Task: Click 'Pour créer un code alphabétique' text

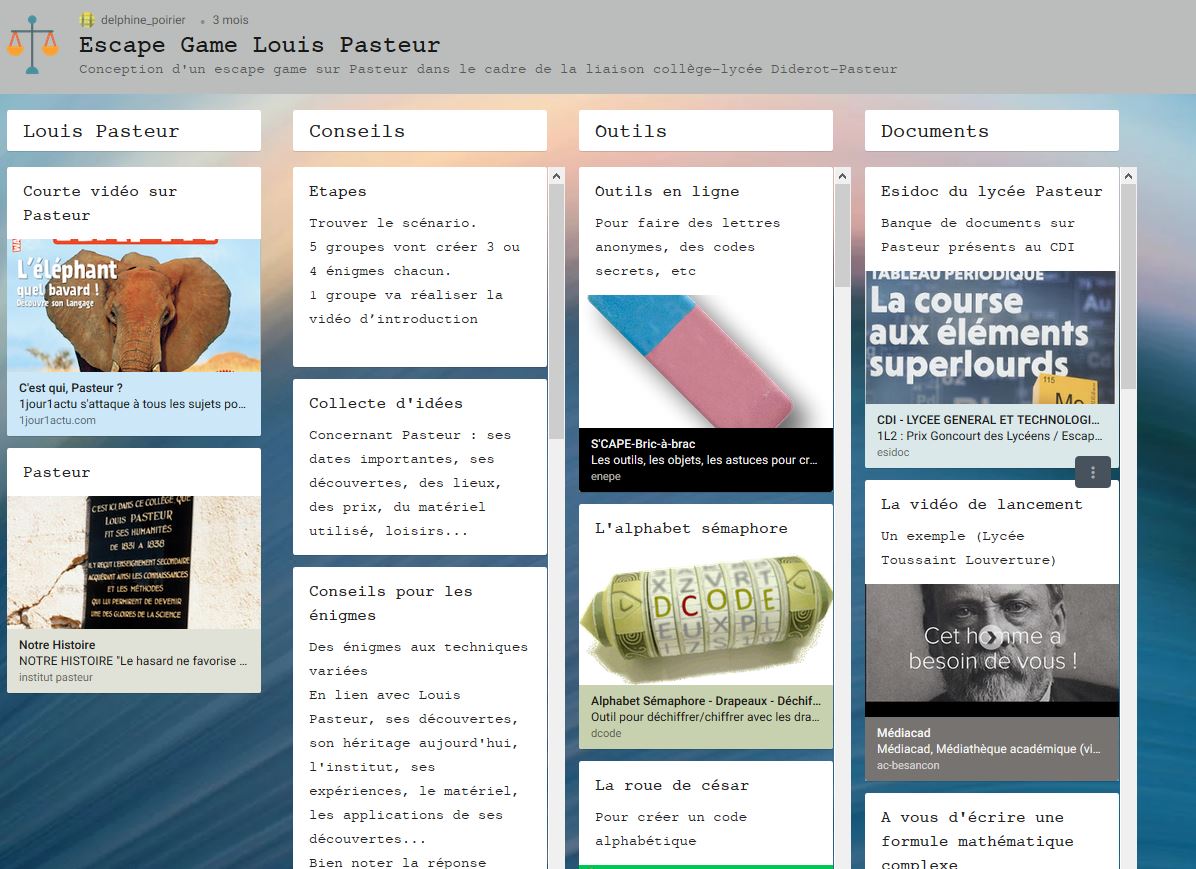Action: point(671,829)
